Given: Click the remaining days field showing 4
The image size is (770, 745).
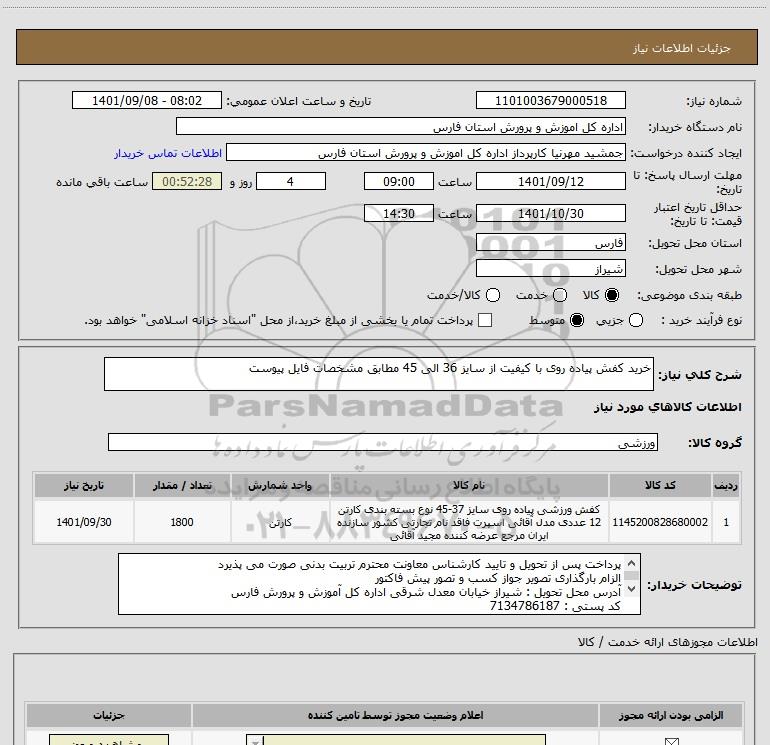Looking at the screenshot, I should click(x=291, y=181).
